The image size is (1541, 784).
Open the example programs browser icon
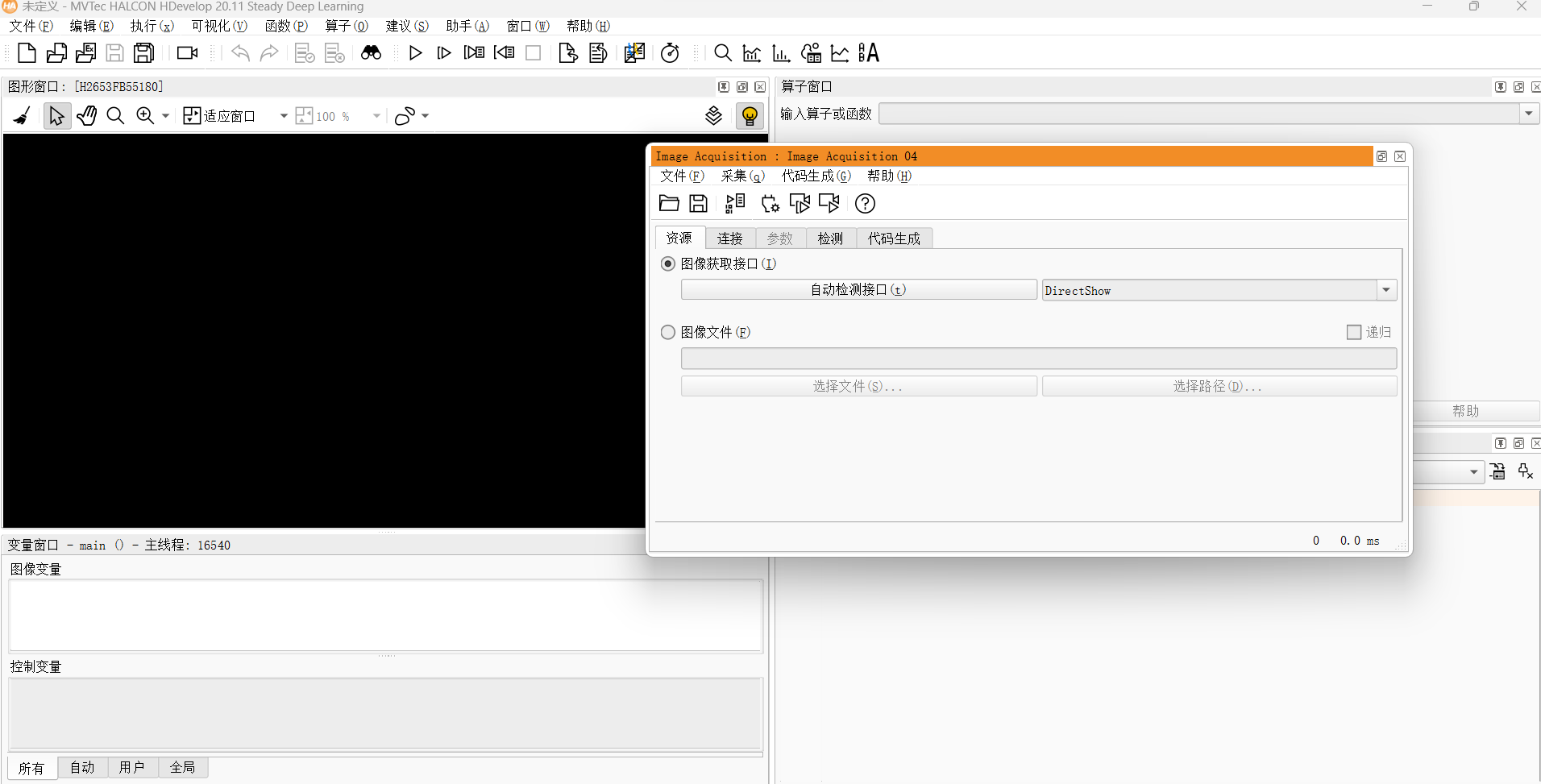click(x=85, y=53)
